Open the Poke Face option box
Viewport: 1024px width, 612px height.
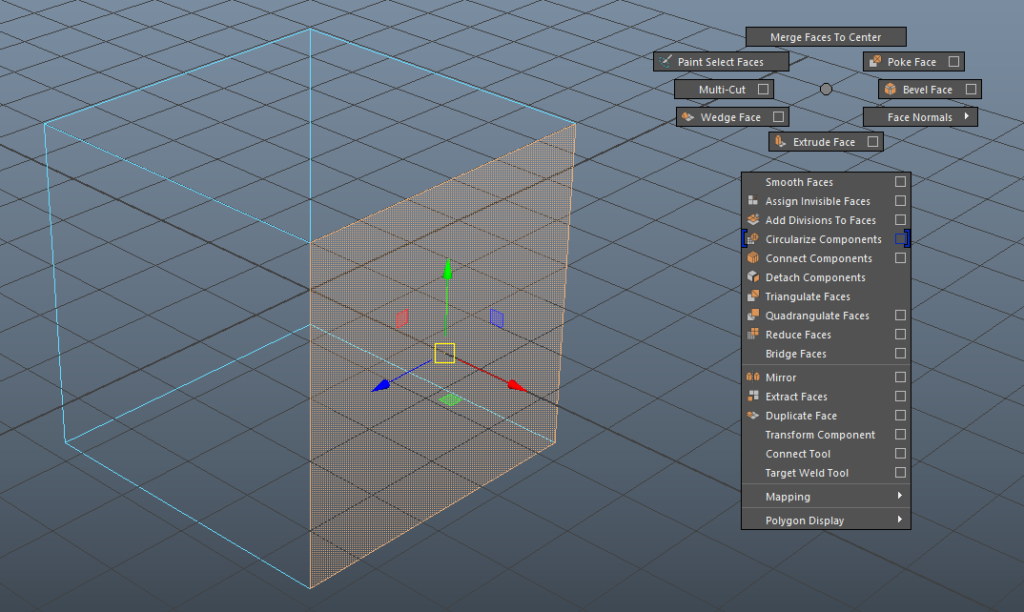(x=953, y=61)
